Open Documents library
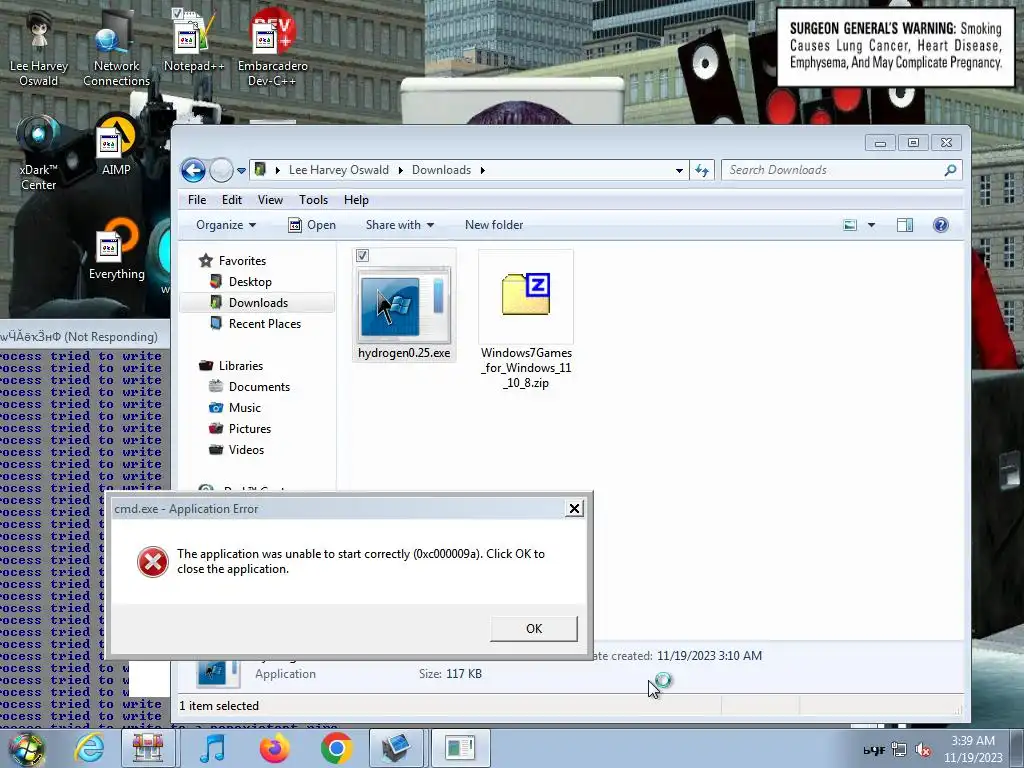Viewport: 1024px width, 768px height. click(259, 387)
